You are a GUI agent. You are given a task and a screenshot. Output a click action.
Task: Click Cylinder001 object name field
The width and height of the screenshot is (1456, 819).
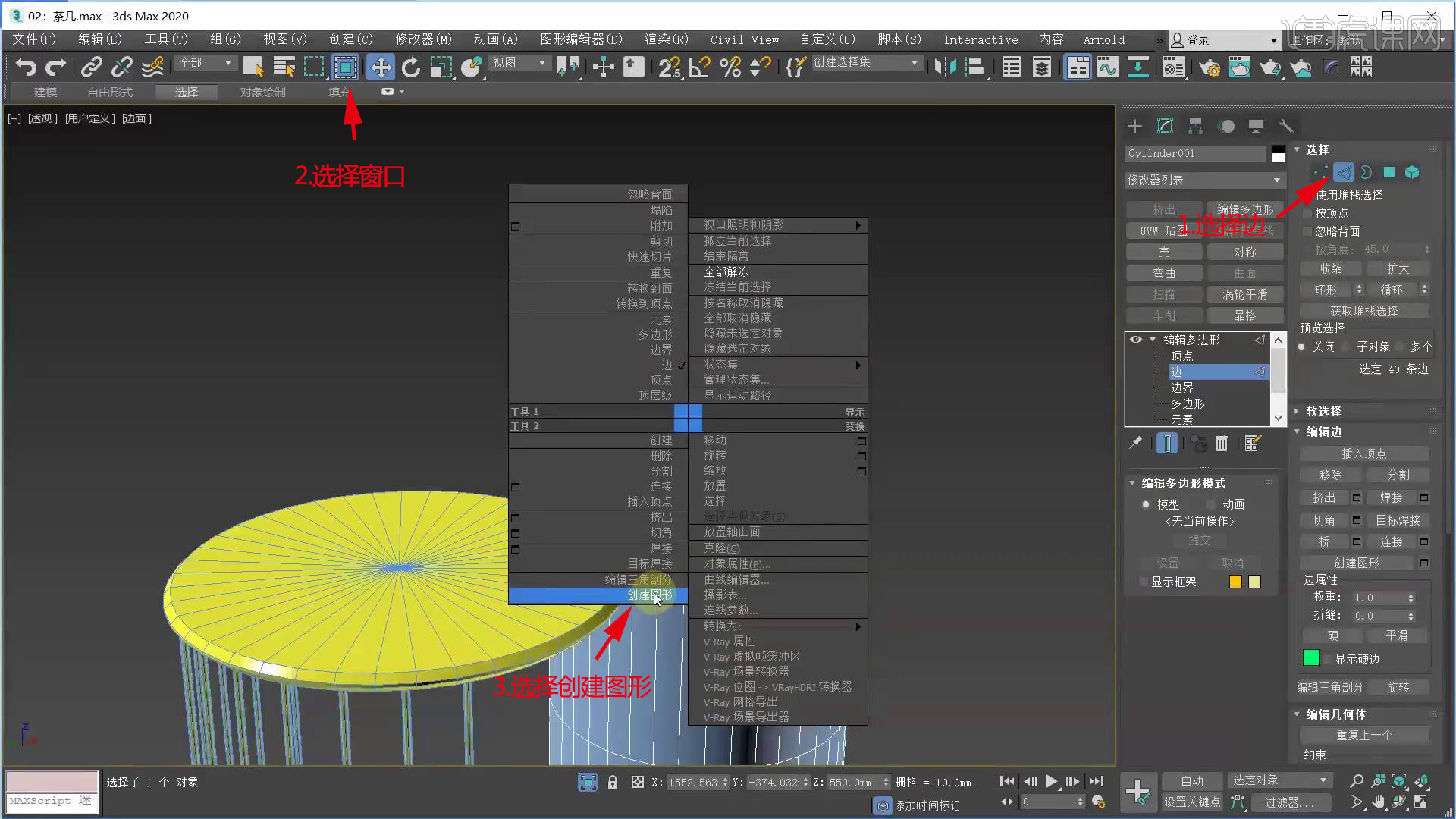(x=1195, y=153)
